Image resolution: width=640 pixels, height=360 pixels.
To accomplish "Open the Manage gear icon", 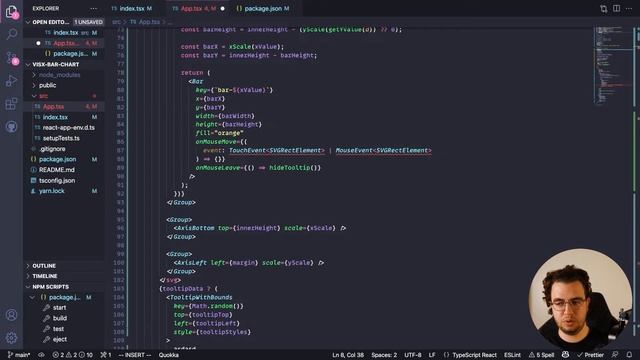I will click(11, 338).
